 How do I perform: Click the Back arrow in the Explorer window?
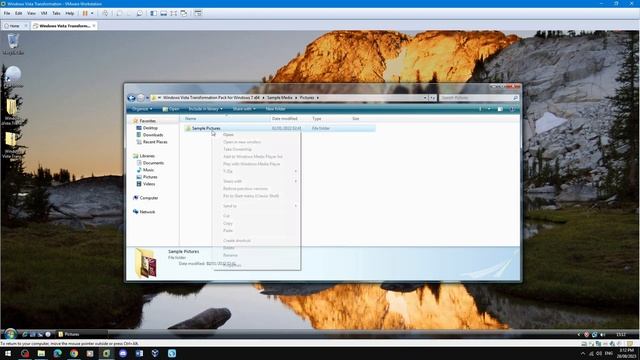(x=131, y=98)
